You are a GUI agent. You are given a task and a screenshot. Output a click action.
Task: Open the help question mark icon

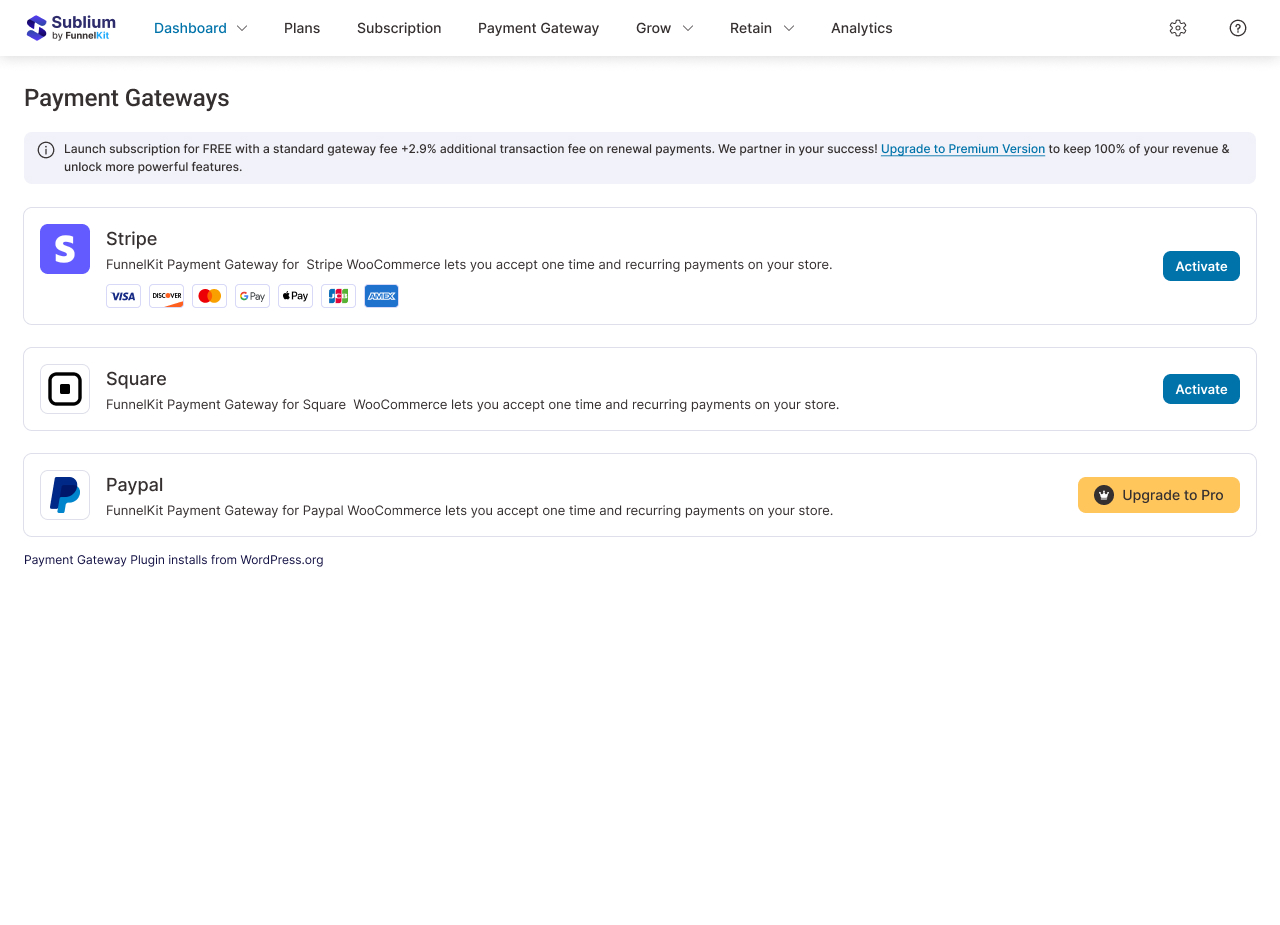[x=1238, y=28]
